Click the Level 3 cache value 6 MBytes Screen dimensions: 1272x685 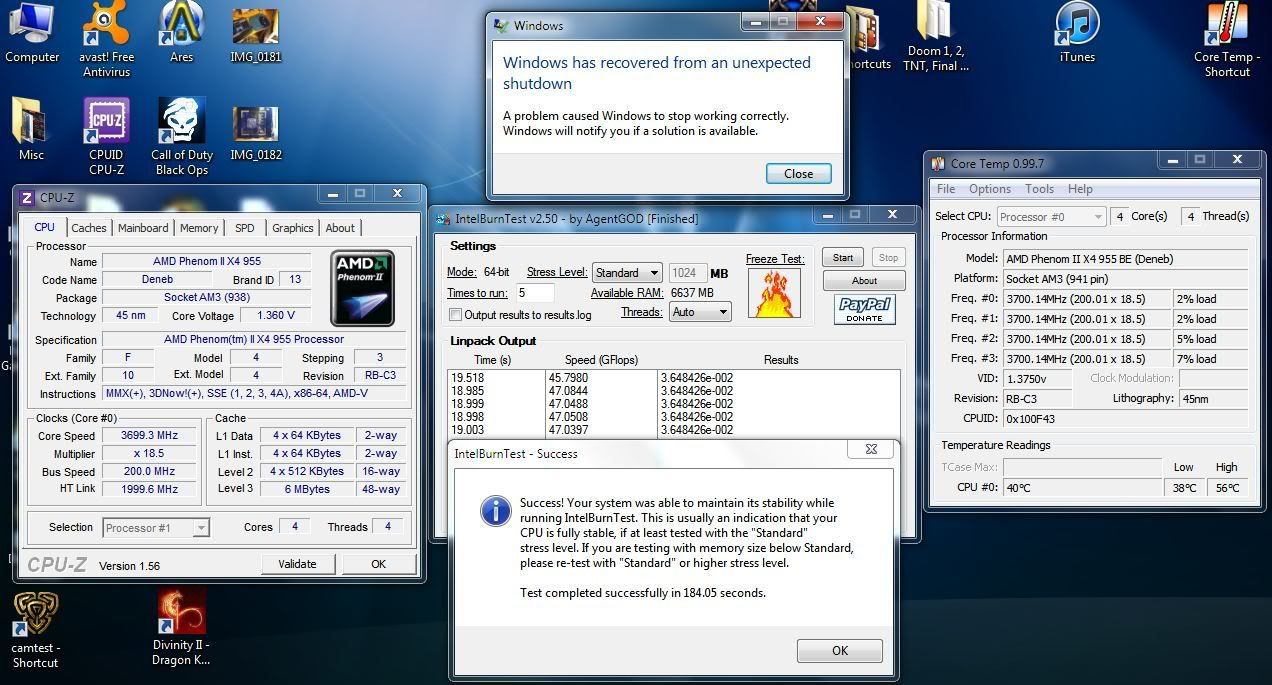pyautogui.click(x=307, y=489)
